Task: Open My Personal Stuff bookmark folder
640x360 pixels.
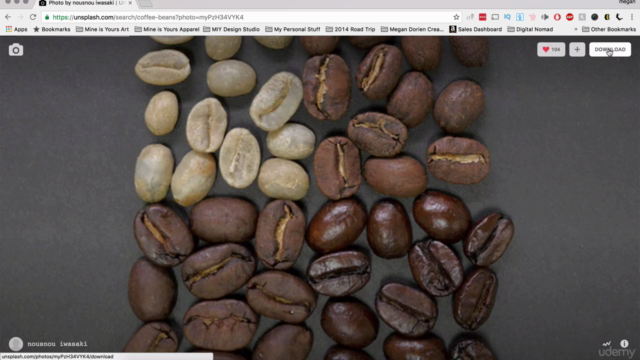Action: (293, 29)
